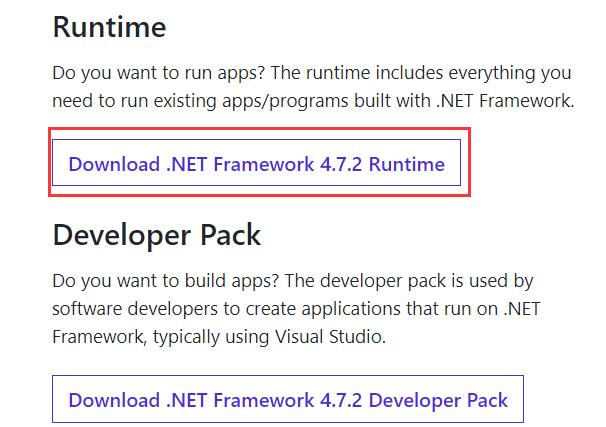Click "Developer Pack" text inside the second download button

438,401
